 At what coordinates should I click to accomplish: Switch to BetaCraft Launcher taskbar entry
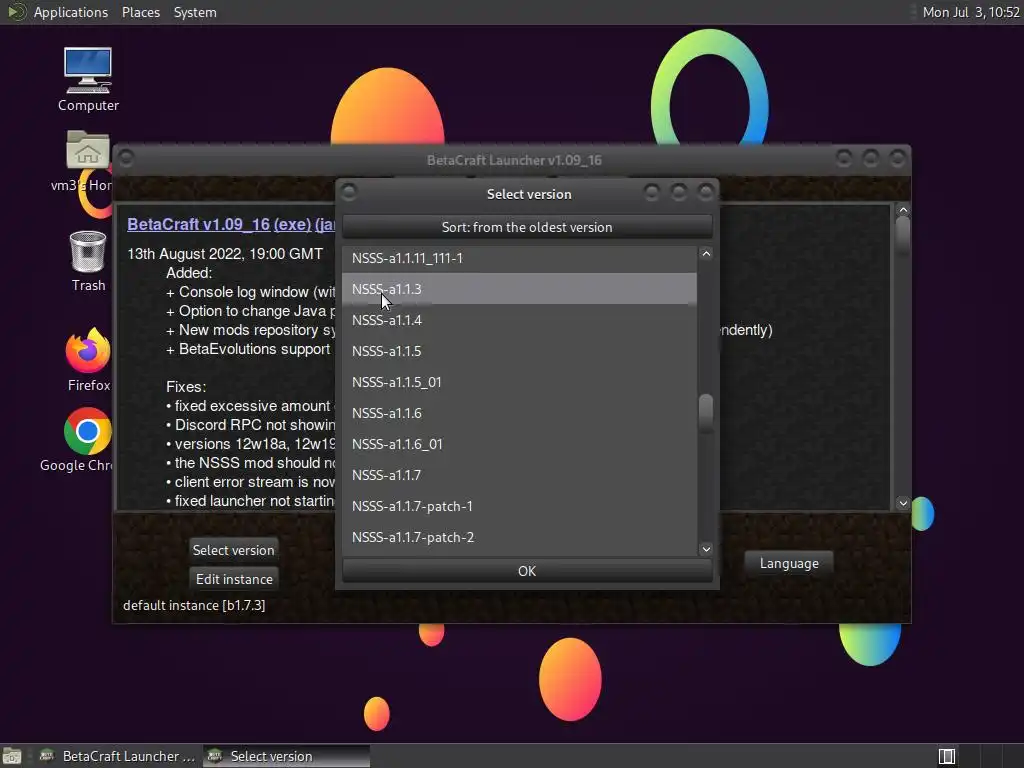[118, 756]
